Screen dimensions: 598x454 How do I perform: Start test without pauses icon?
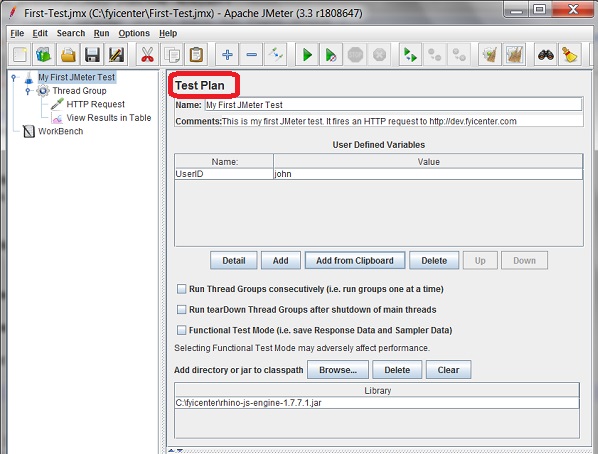331,55
